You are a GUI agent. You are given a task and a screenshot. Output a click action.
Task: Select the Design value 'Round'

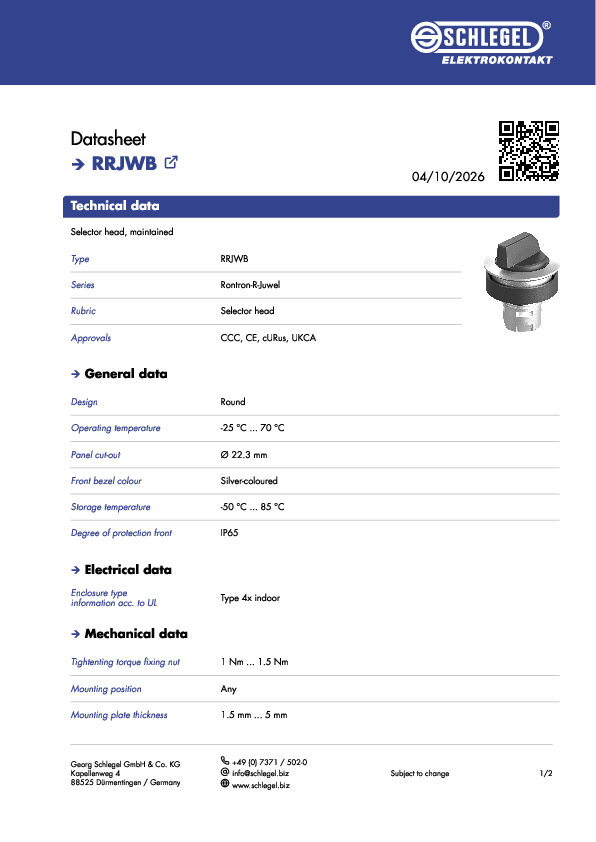pos(232,402)
